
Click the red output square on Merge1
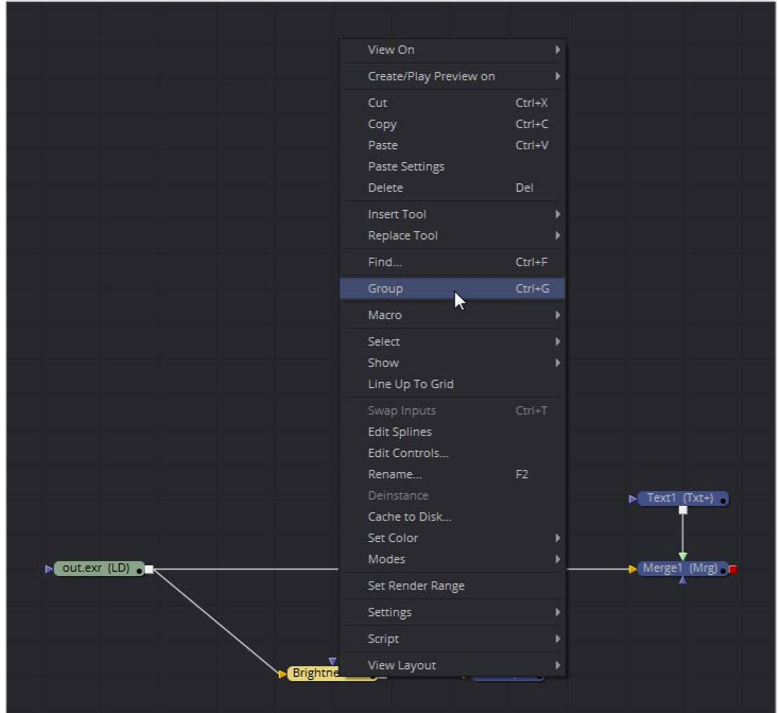click(x=733, y=569)
